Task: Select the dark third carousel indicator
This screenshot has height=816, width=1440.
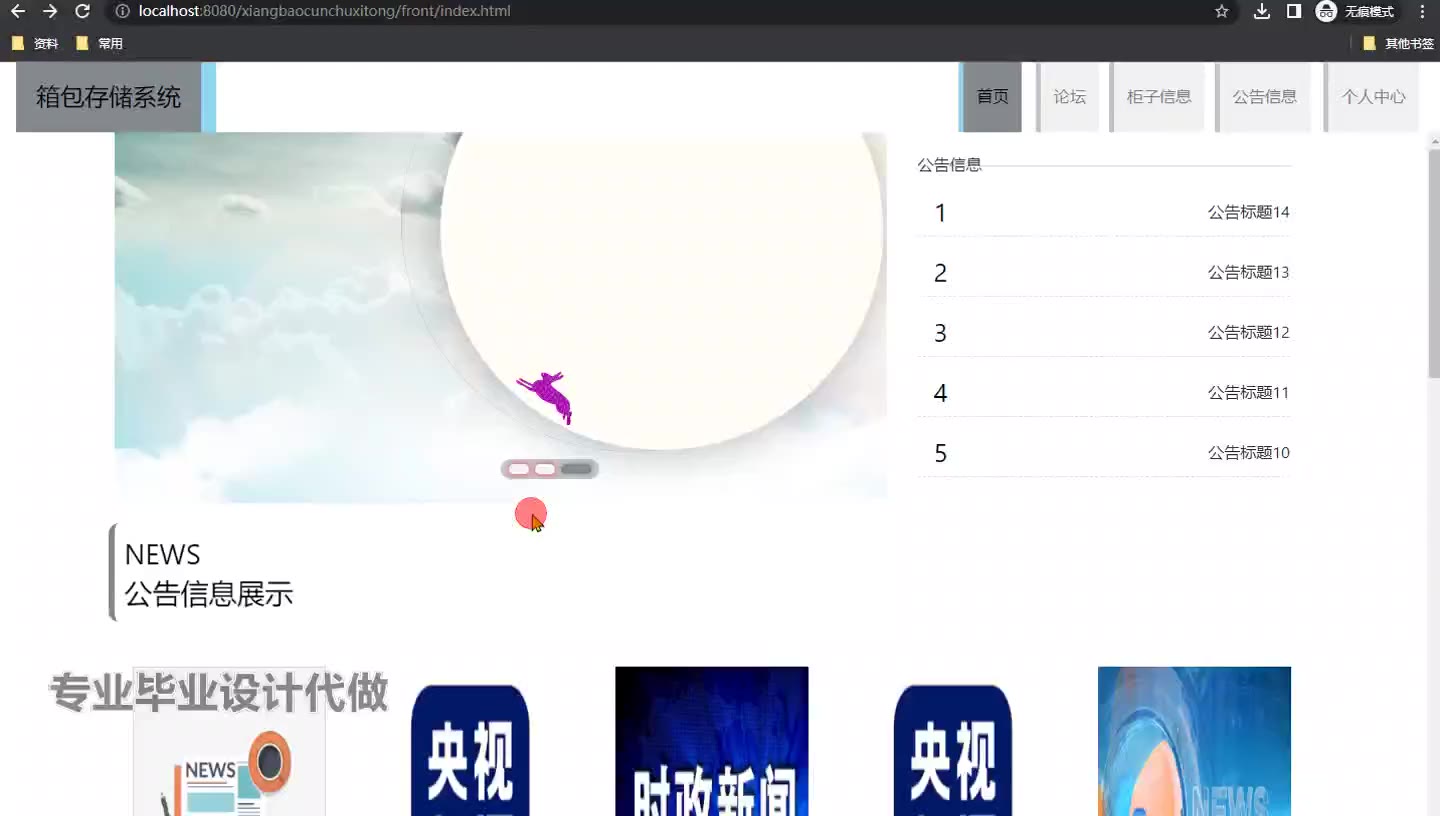Action: [x=576, y=469]
